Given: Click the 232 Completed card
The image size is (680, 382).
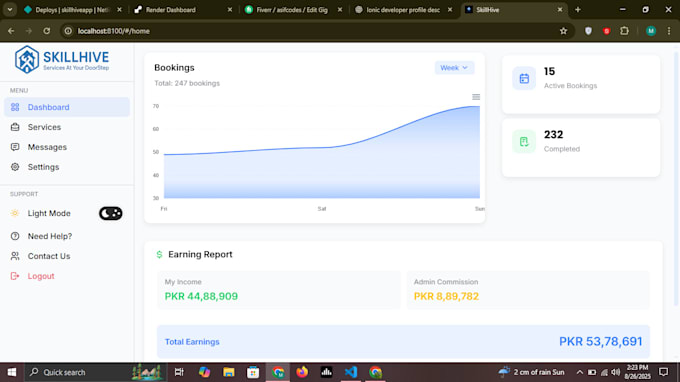Looking at the screenshot, I should click(581, 147).
